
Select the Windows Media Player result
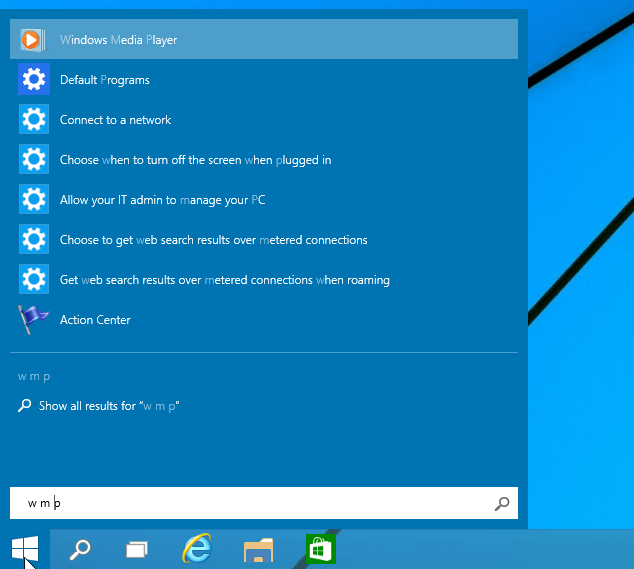coord(118,40)
